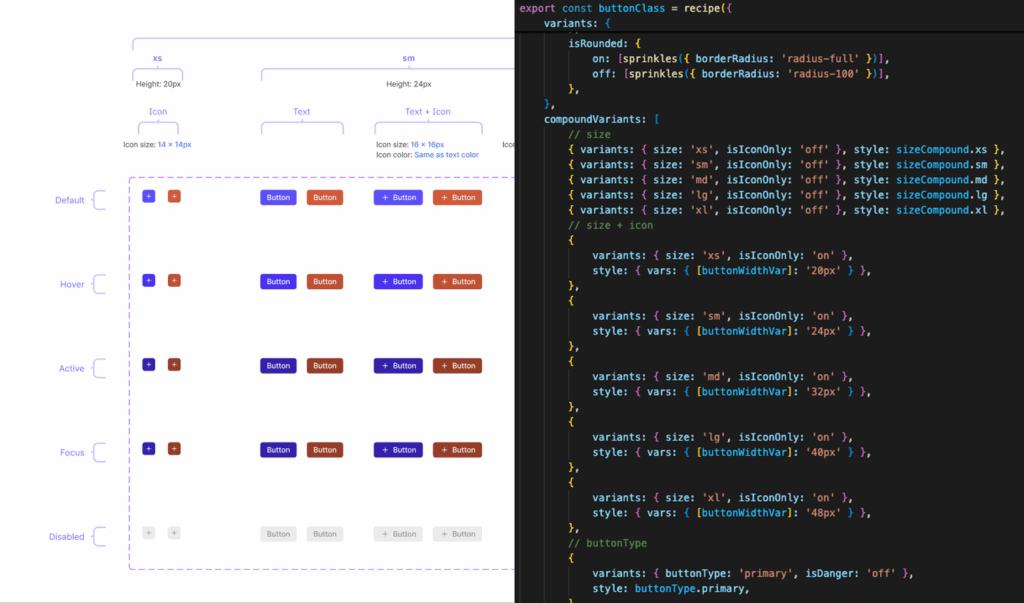The image size is (1024, 603).
Task: Choose the red text-only Button in Active row
Action: click(x=325, y=366)
